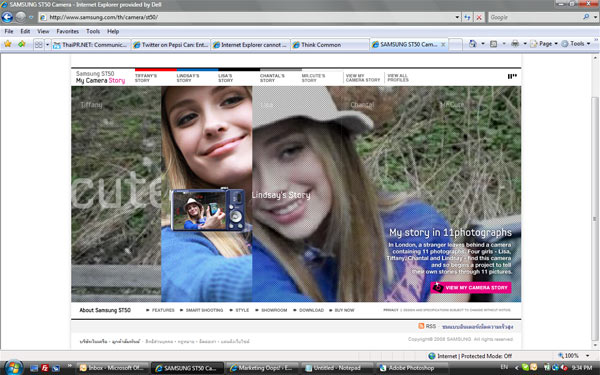Switch to the Internet Explorer cannot tab

coord(250,45)
